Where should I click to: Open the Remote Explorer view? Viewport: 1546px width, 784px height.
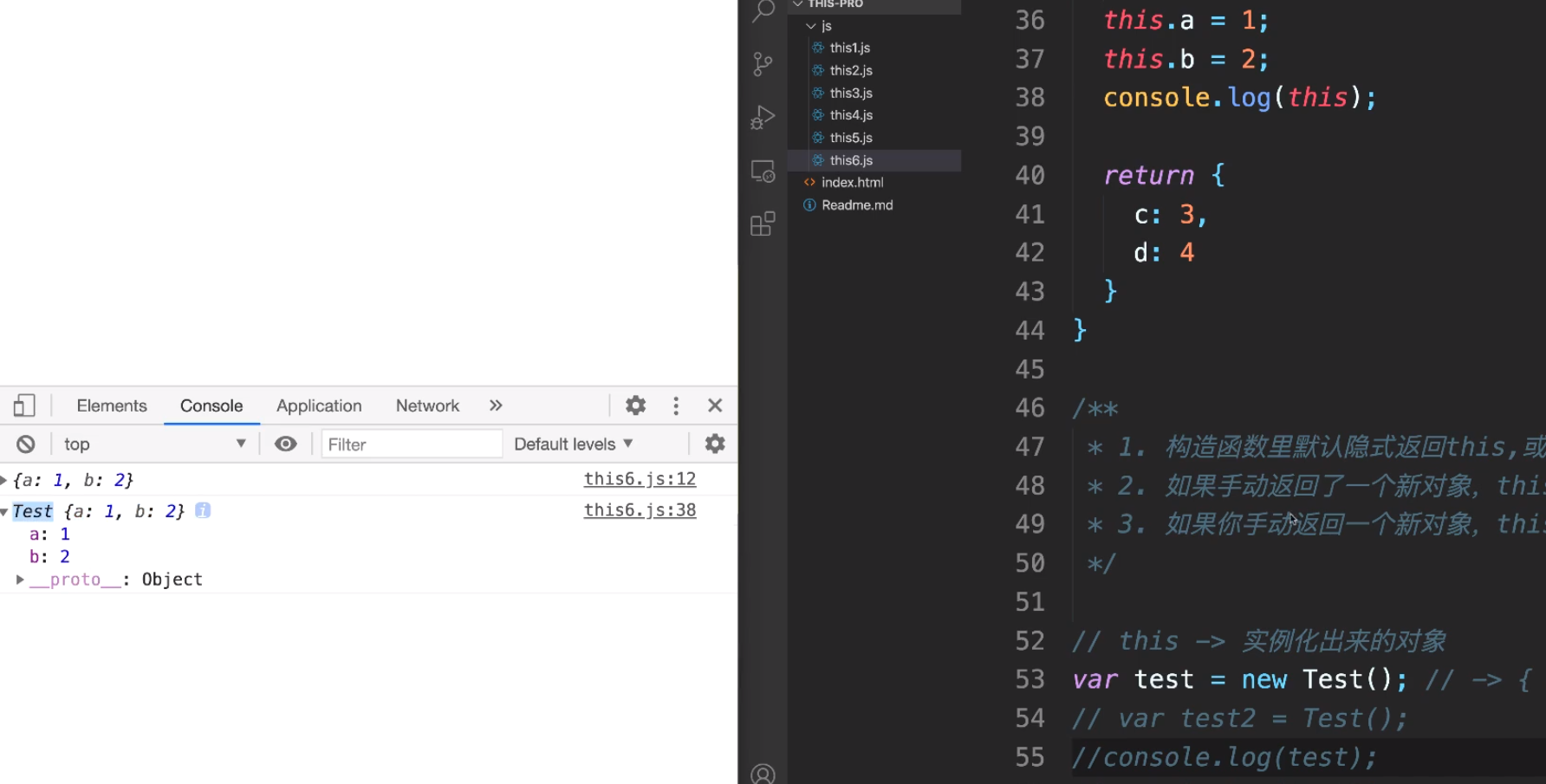click(x=763, y=172)
